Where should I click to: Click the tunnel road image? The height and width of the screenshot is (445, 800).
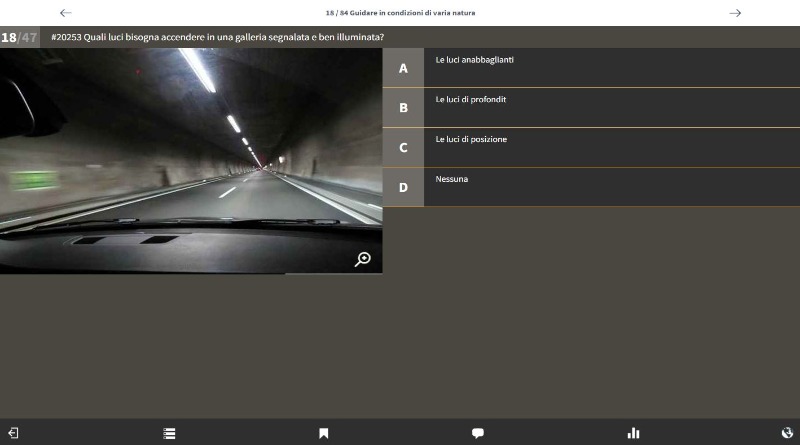coord(190,160)
